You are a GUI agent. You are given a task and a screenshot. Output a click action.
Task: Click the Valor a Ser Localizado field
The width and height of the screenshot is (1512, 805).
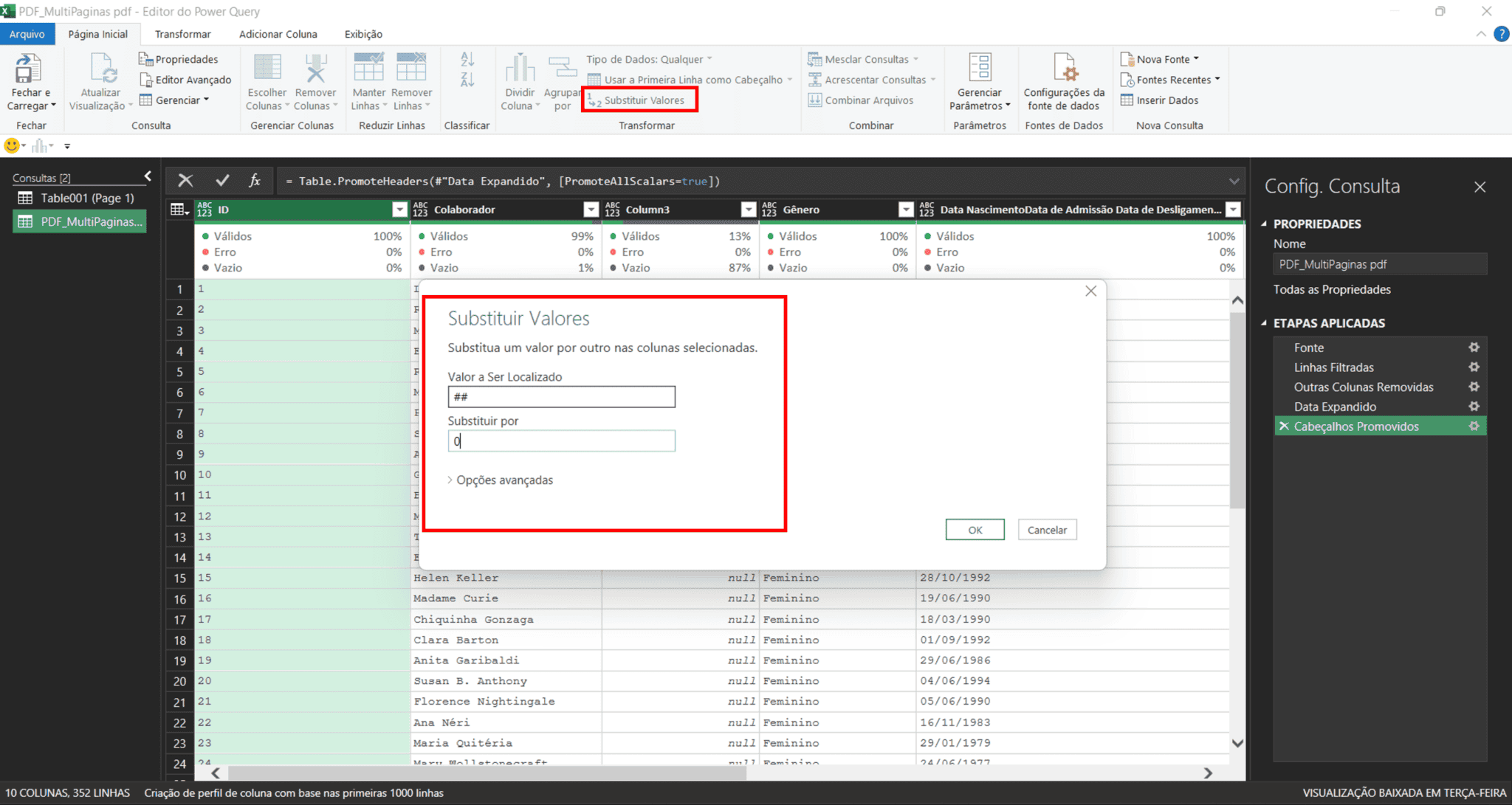560,396
